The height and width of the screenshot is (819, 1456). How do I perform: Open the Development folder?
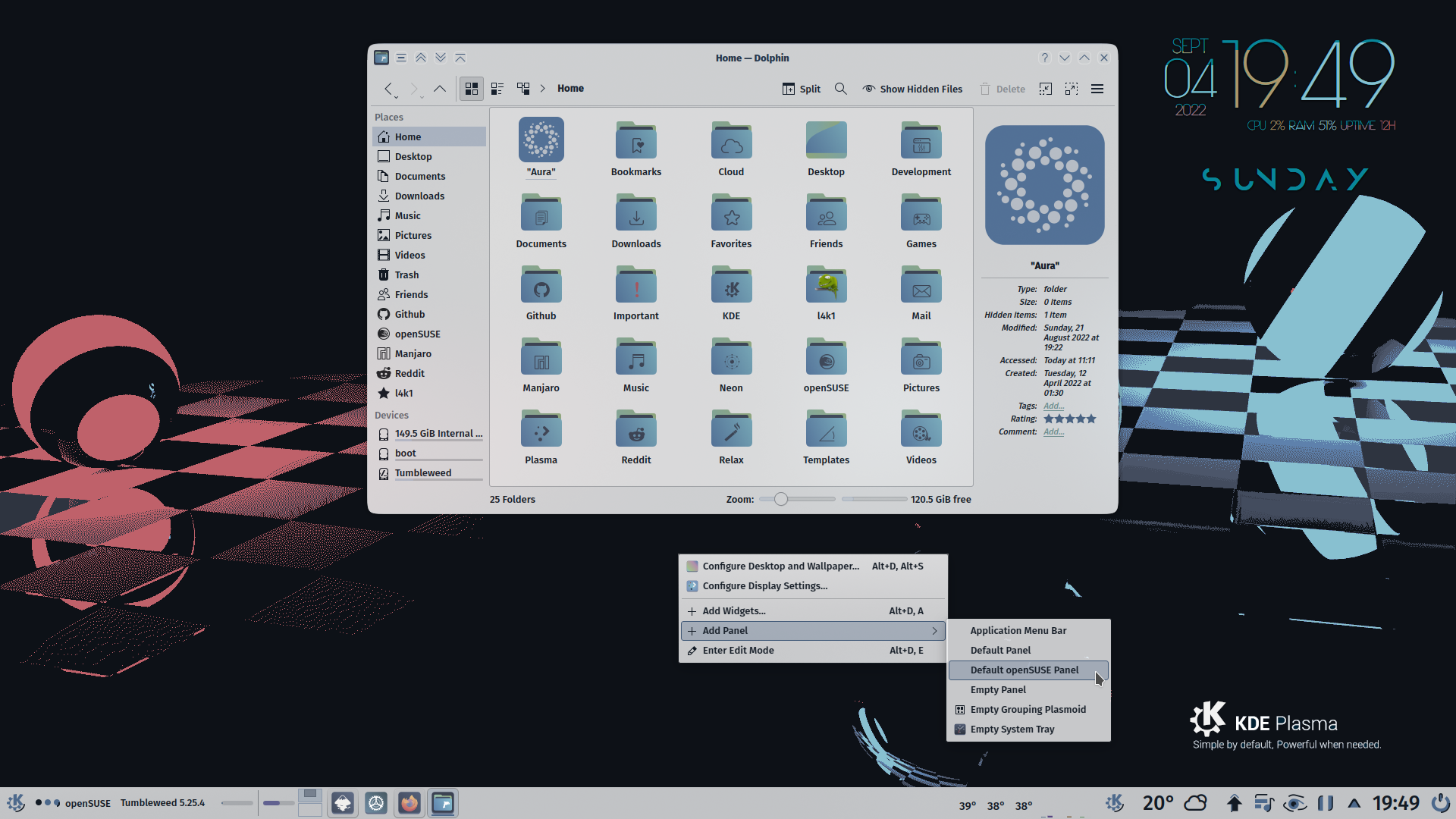pos(921,149)
